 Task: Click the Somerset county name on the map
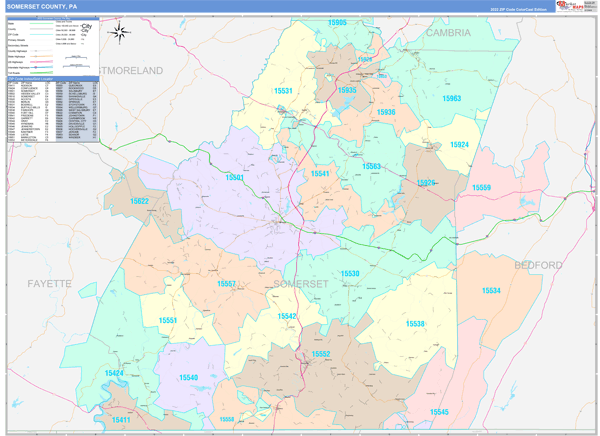coord(300,284)
